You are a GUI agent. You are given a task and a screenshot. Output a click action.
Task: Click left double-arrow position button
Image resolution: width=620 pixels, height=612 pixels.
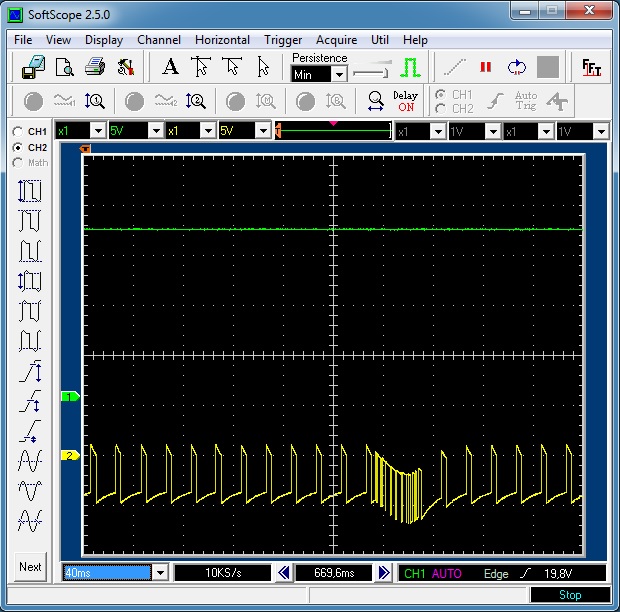pos(283,573)
